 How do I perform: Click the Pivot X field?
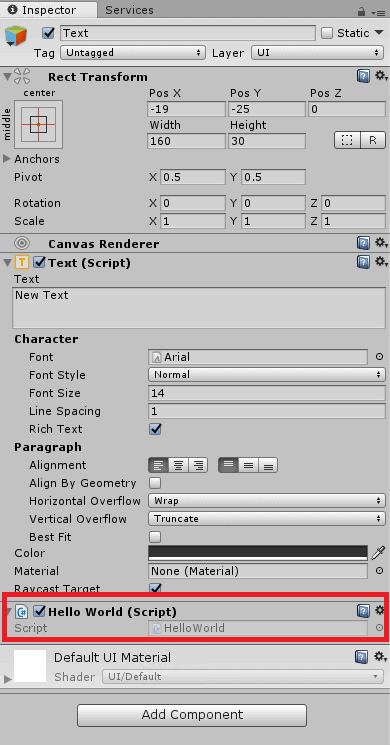click(x=193, y=177)
